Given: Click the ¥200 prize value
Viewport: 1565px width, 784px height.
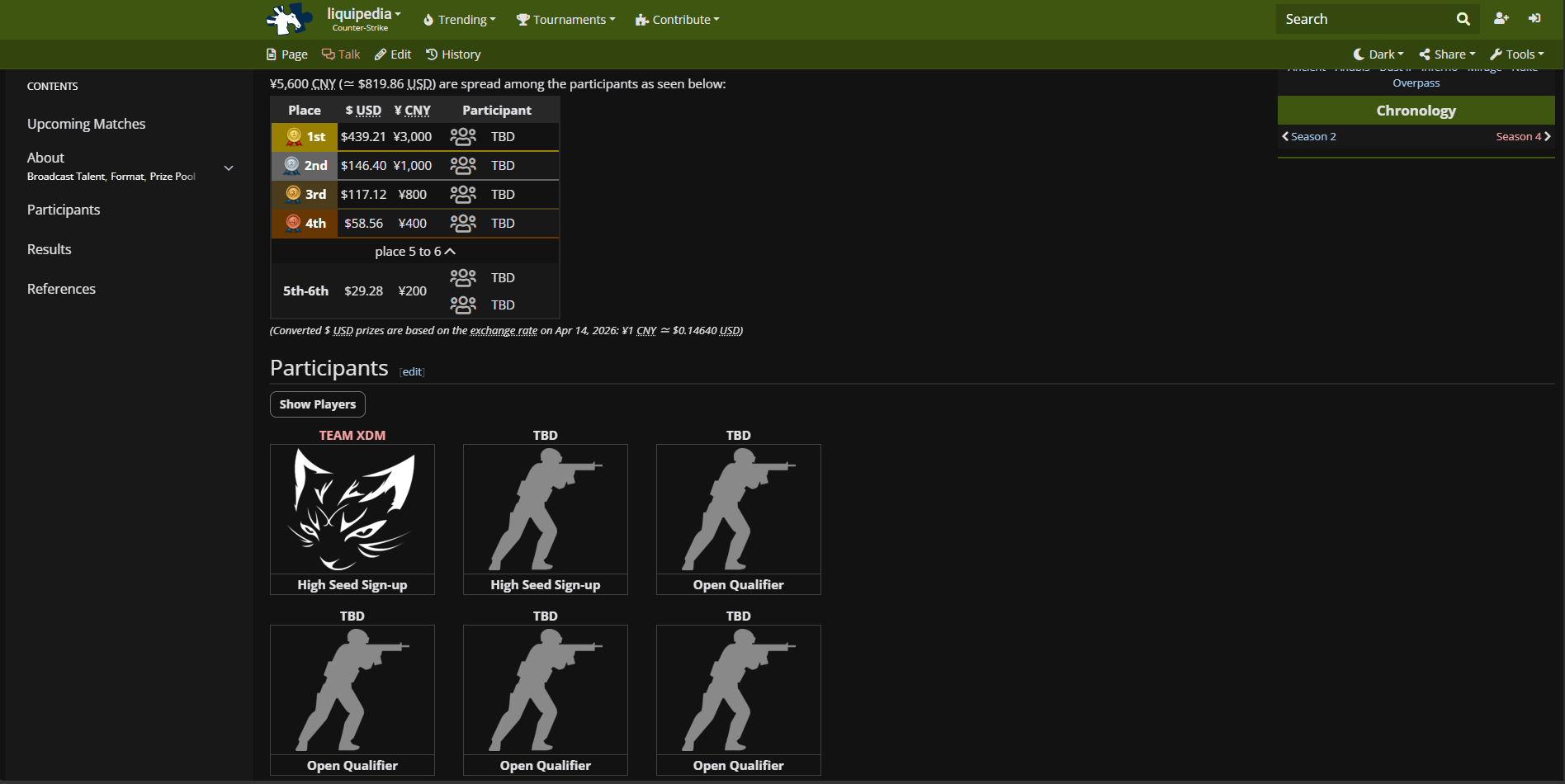Looking at the screenshot, I should (x=413, y=291).
